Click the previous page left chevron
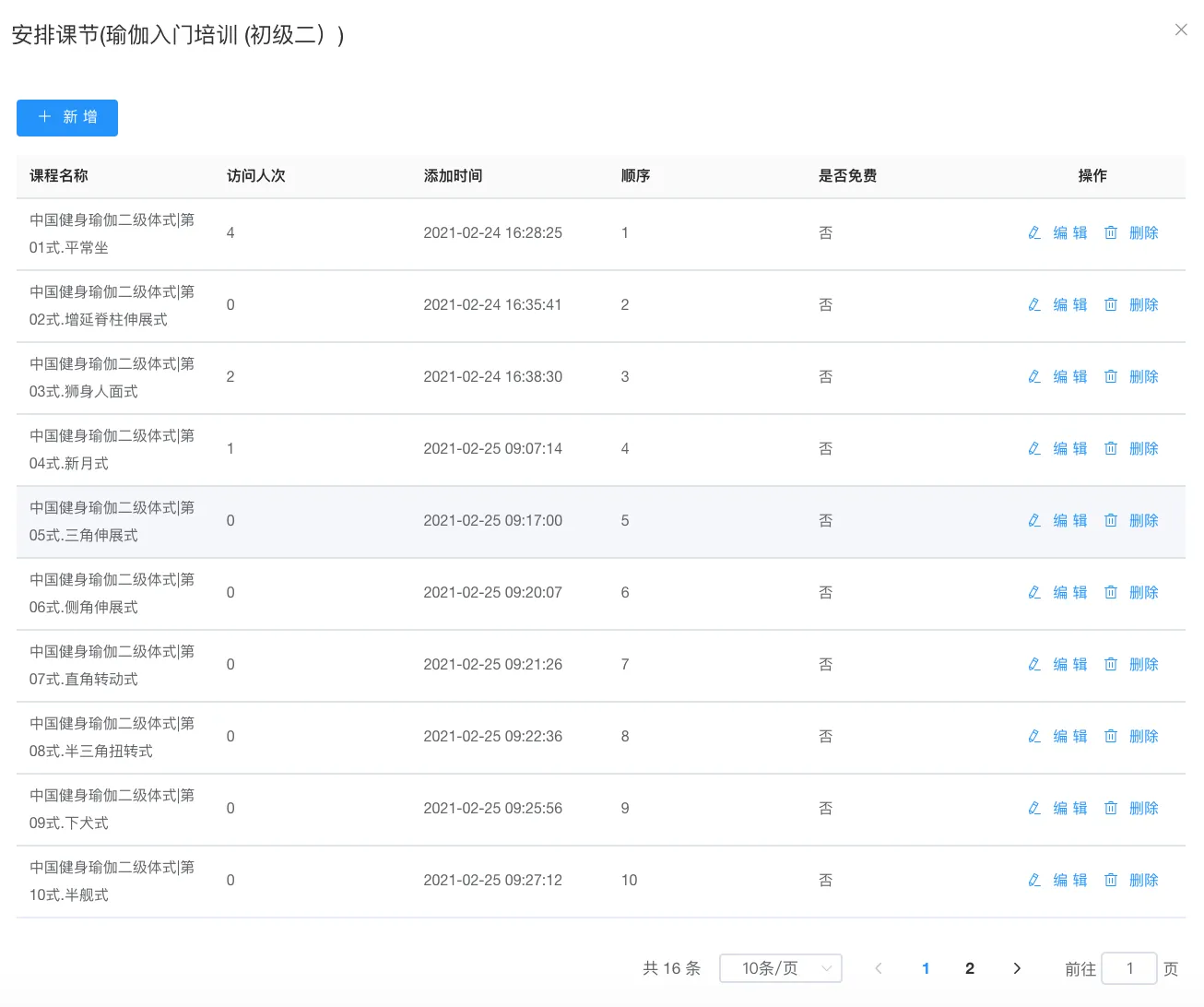1204x1007 pixels. point(879,968)
